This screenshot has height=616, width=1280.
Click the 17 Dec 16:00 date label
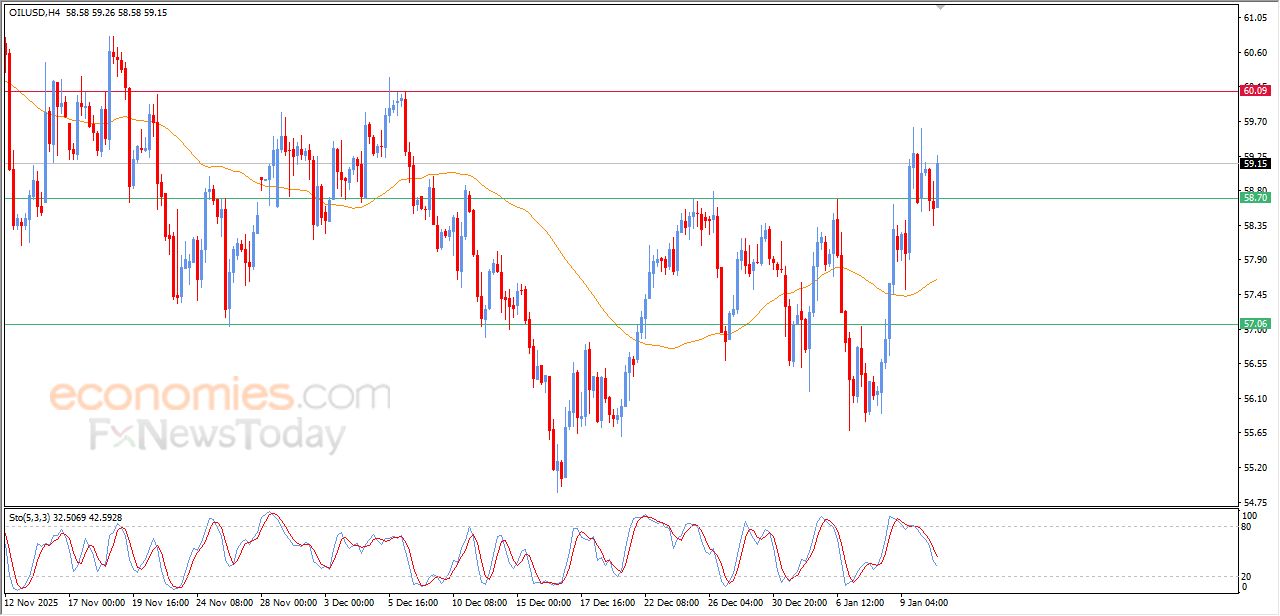609,603
